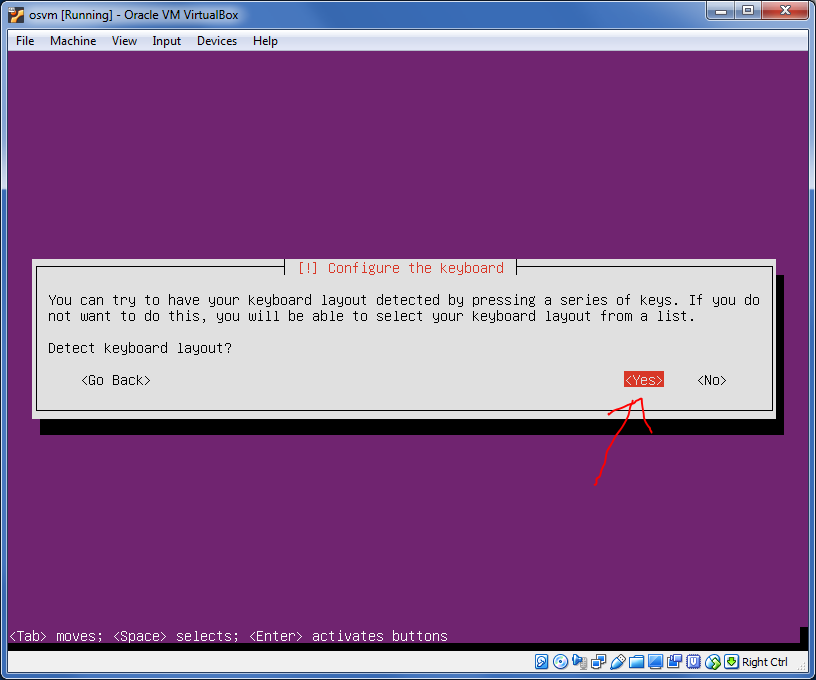Image resolution: width=816 pixels, height=680 pixels.
Task: Open the Help menu
Action: click(x=265, y=41)
